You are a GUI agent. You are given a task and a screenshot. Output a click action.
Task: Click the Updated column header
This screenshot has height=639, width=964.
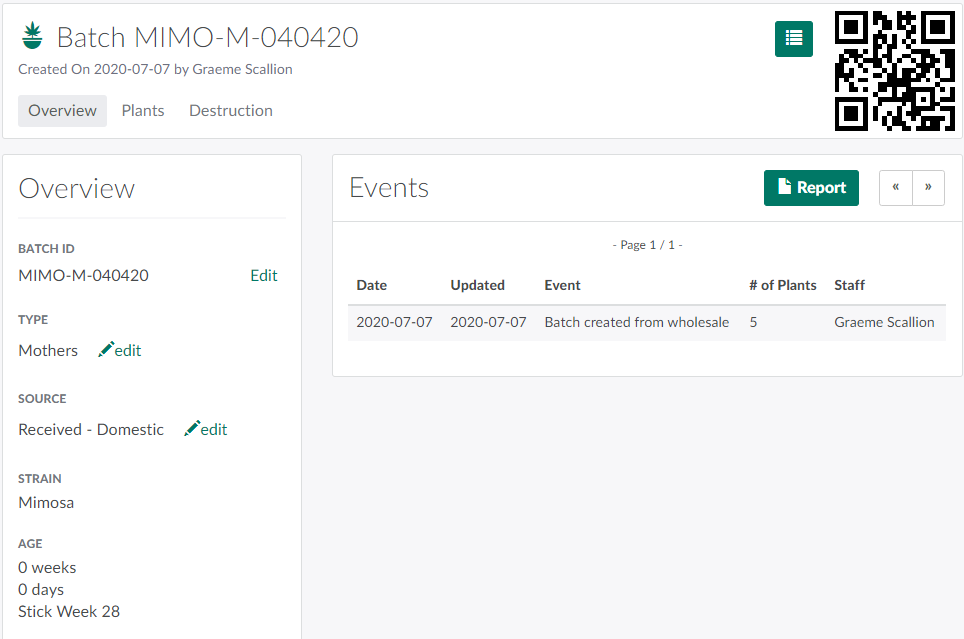[x=477, y=285]
